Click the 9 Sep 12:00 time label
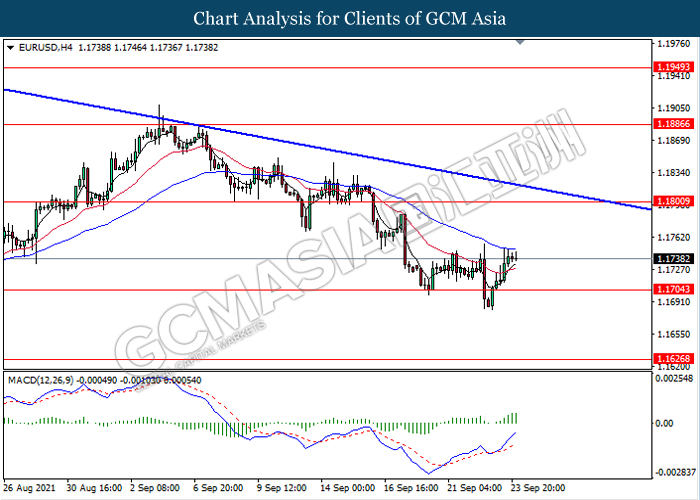Image resolution: width=700 pixels, height=500 pixels. coord(282,488)
